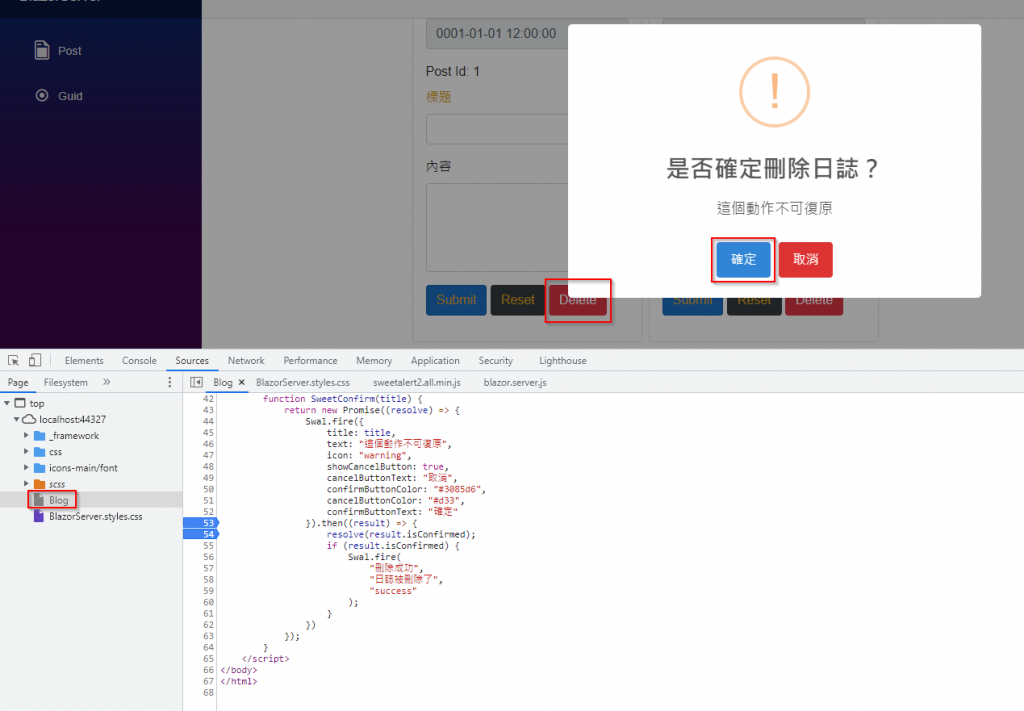Toggle breakpoint on line 53

[x=201, y=523]
